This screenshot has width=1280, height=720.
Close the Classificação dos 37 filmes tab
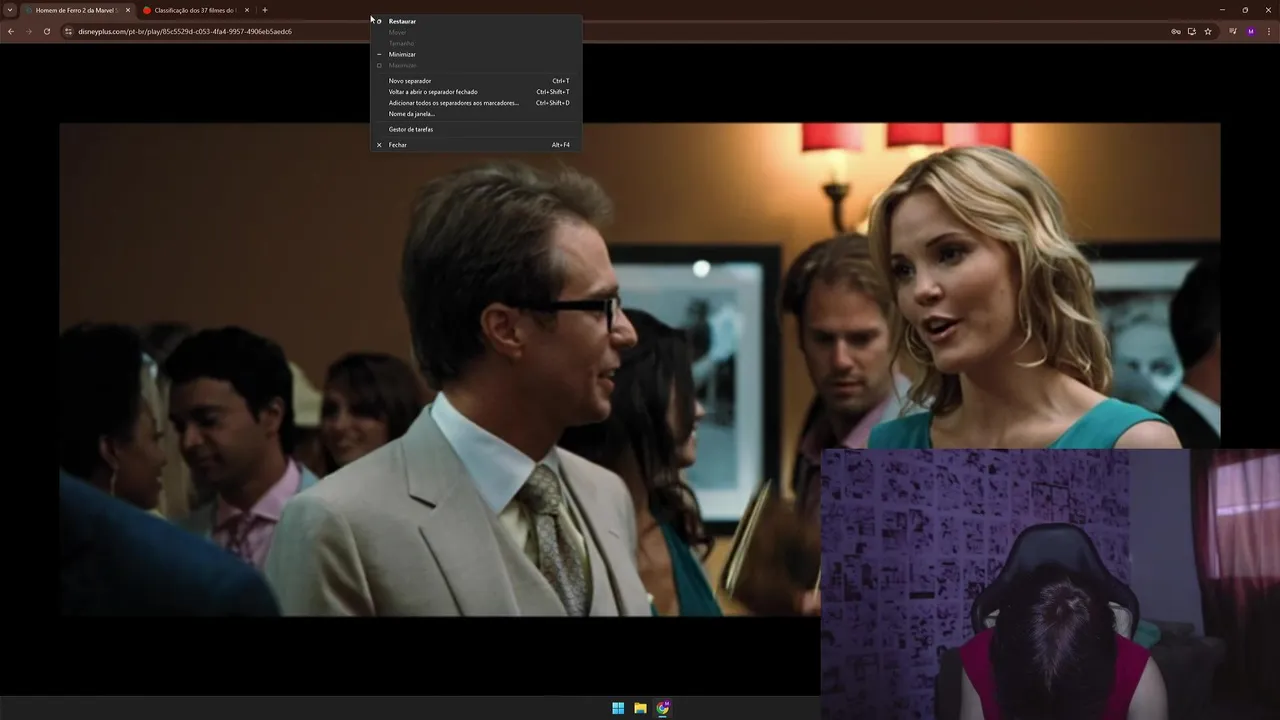247,10
